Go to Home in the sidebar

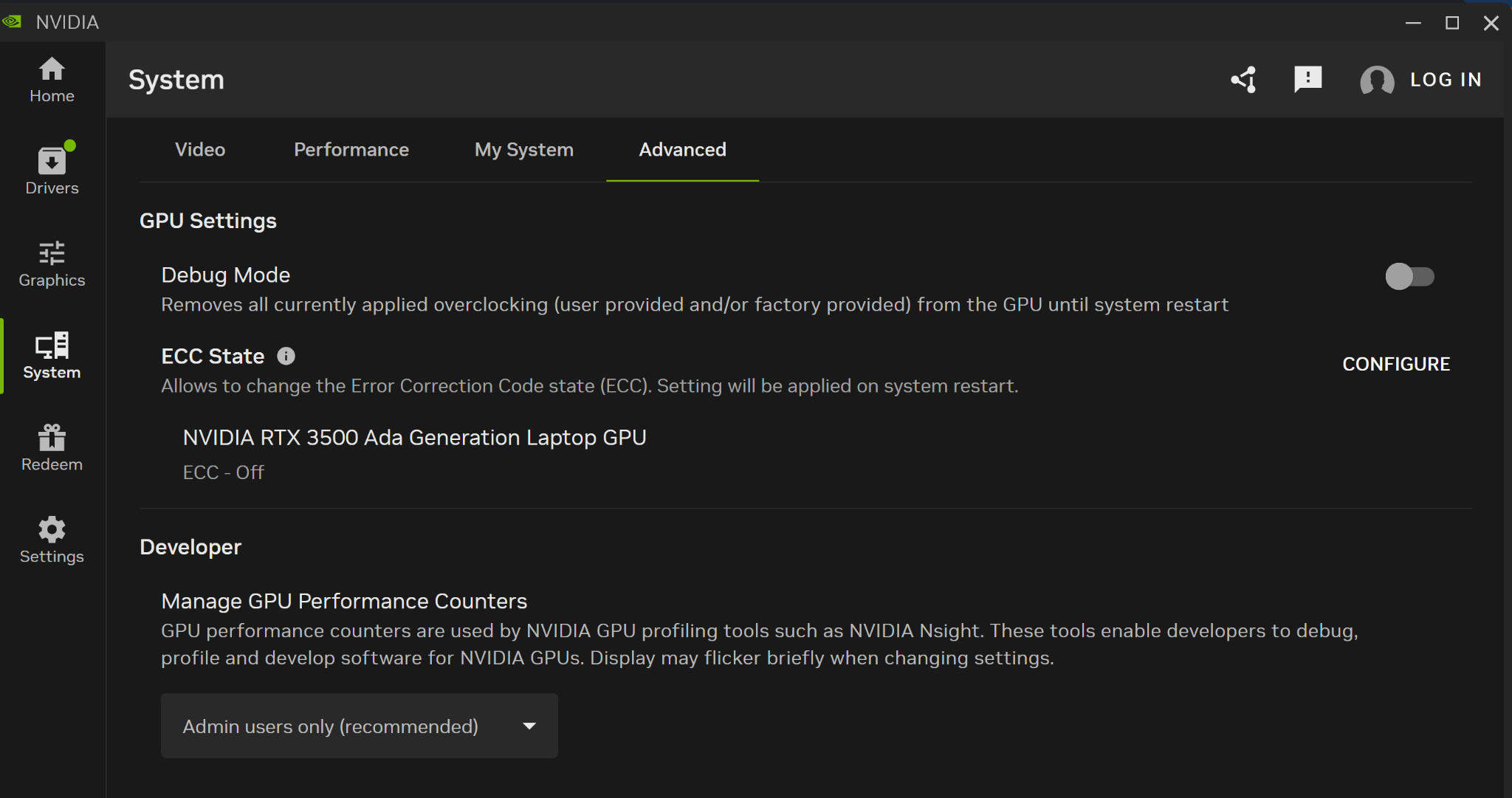tap(52, 80)
